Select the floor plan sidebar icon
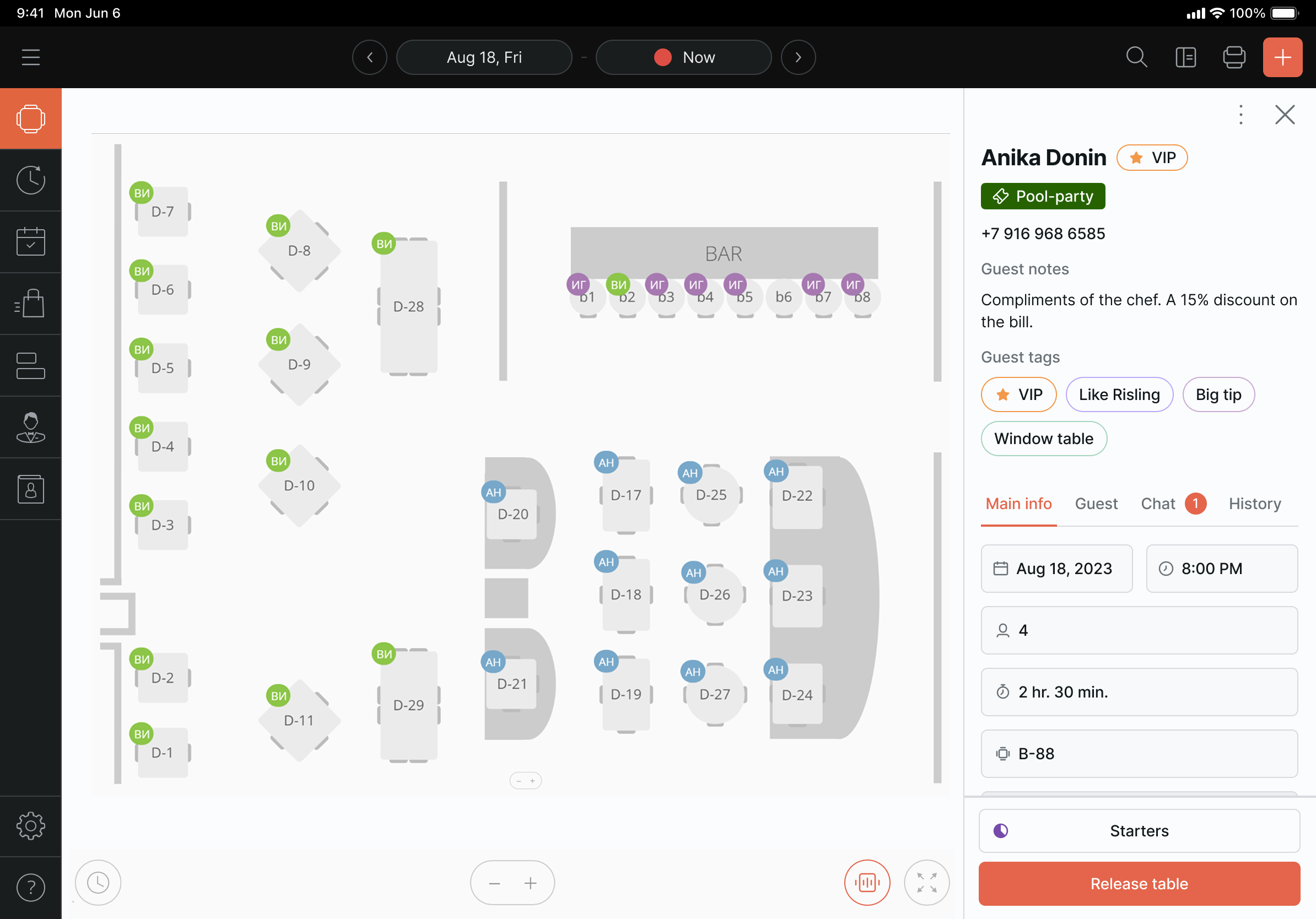Screen dimensions: 1316x919 [x=30, y=118]
